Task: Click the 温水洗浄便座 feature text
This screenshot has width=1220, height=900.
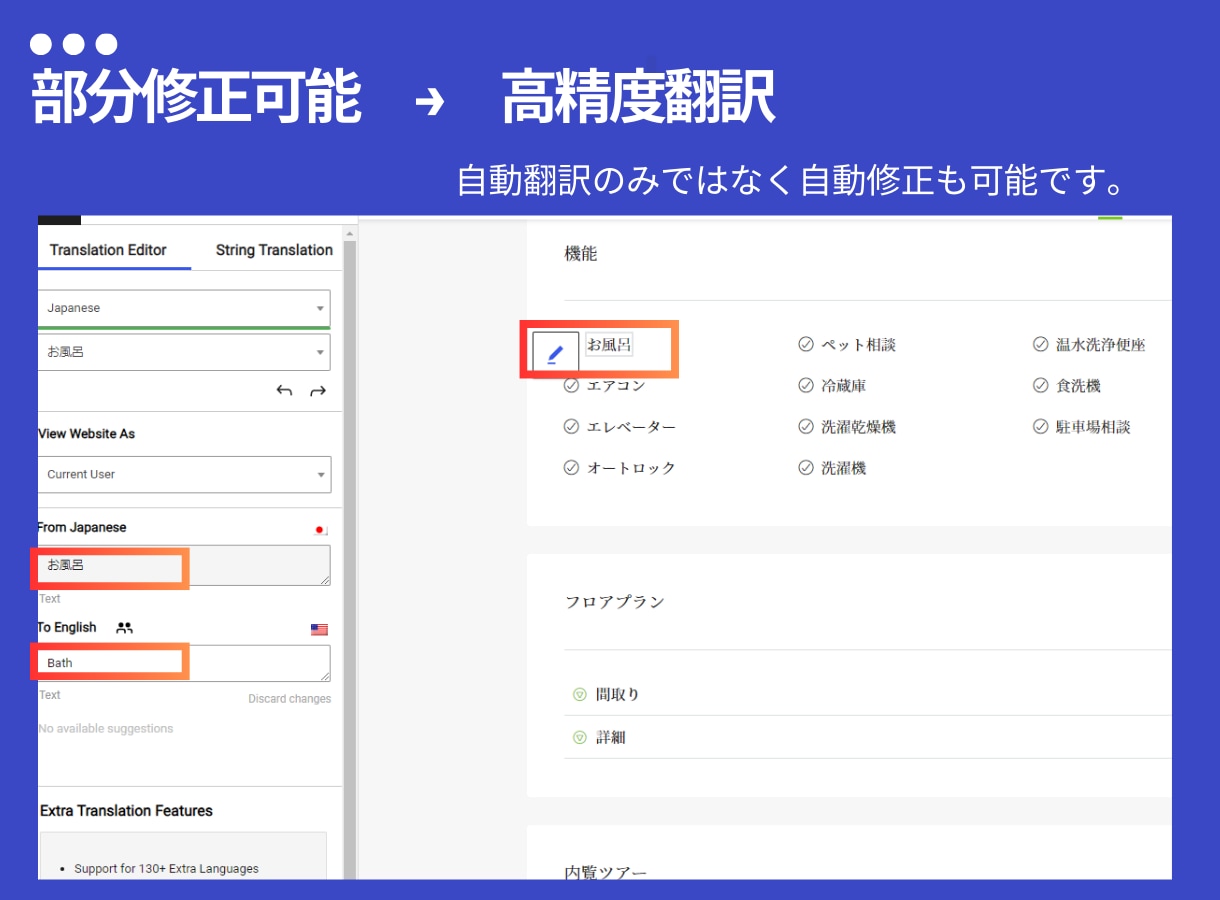Action: pos(1101,345)
